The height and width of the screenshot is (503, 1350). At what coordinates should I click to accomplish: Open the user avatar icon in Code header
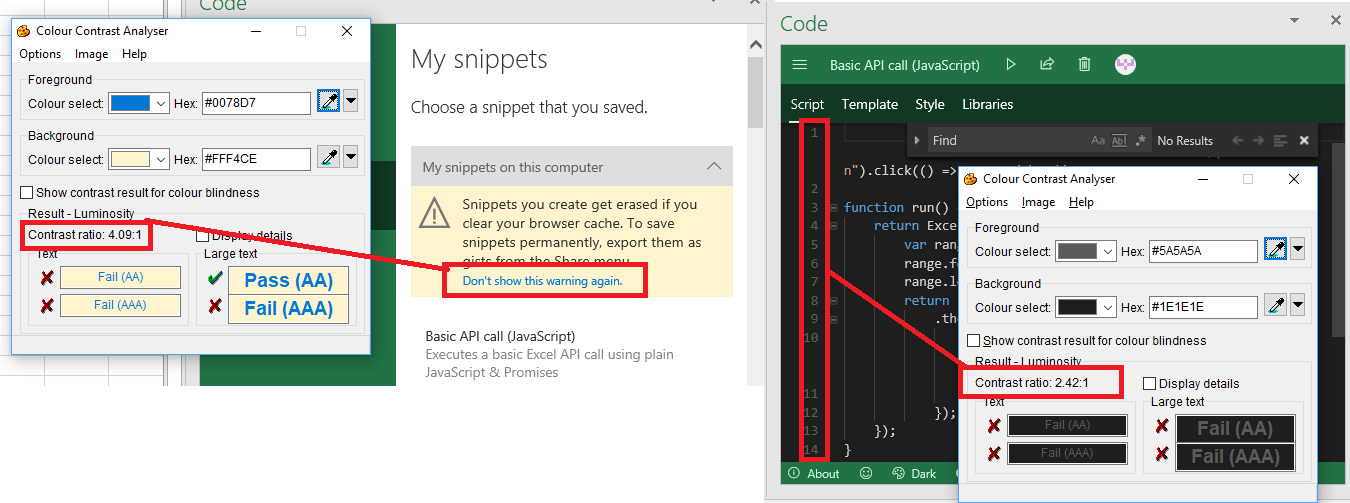pyautogui.click(x=1126, y=65)
